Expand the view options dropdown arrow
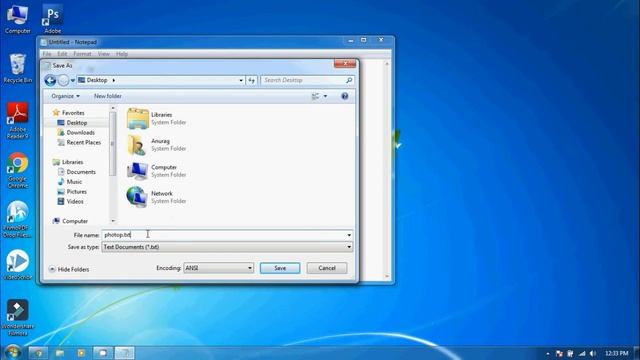Viewport: 640px width, 360px height. click(x=325, y=96)
